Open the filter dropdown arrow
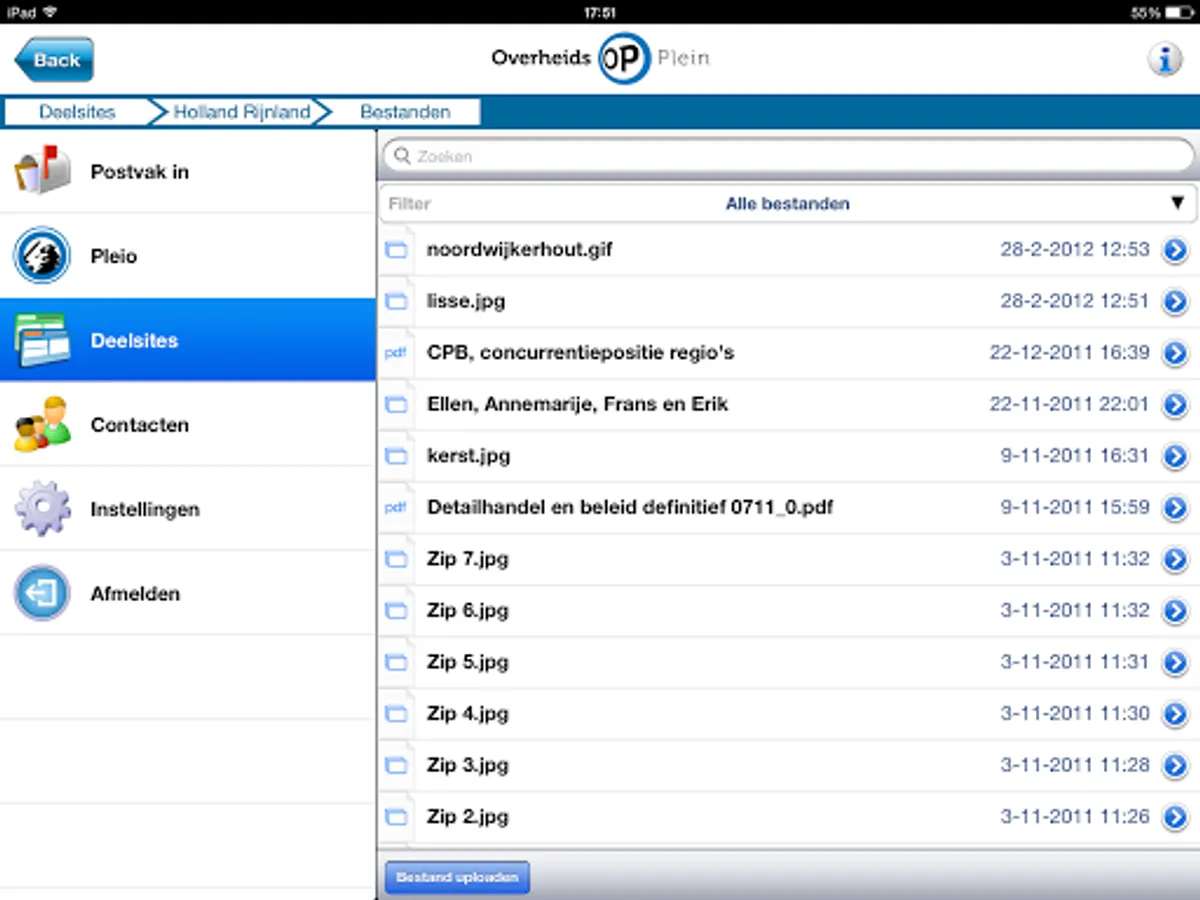This screenshot has width=1200, height=900. (x=1177, y=204)
